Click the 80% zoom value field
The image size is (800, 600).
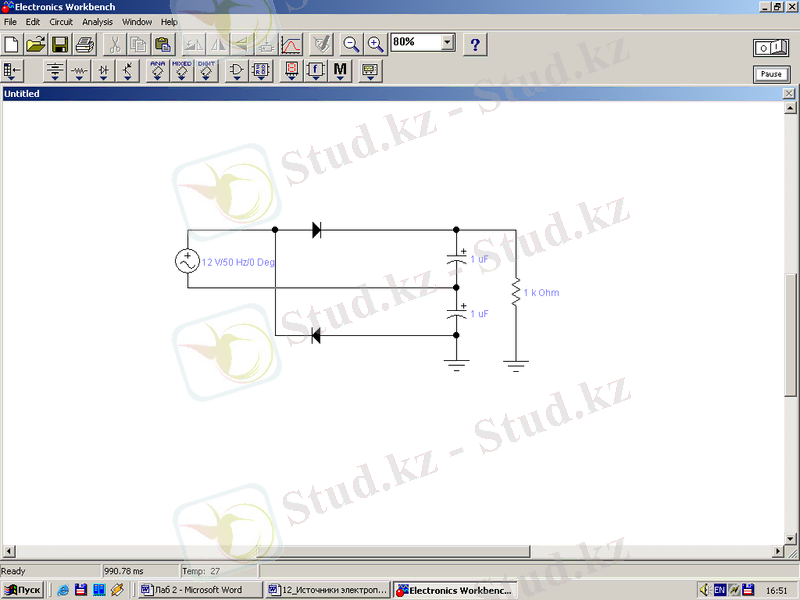pyautogui.click(x=416, y=42)
